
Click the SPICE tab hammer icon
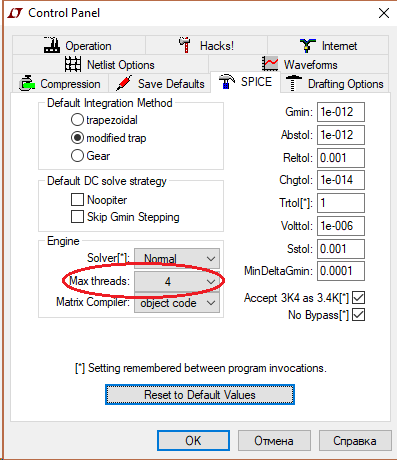pyautogui.click(x=227, y=81)
